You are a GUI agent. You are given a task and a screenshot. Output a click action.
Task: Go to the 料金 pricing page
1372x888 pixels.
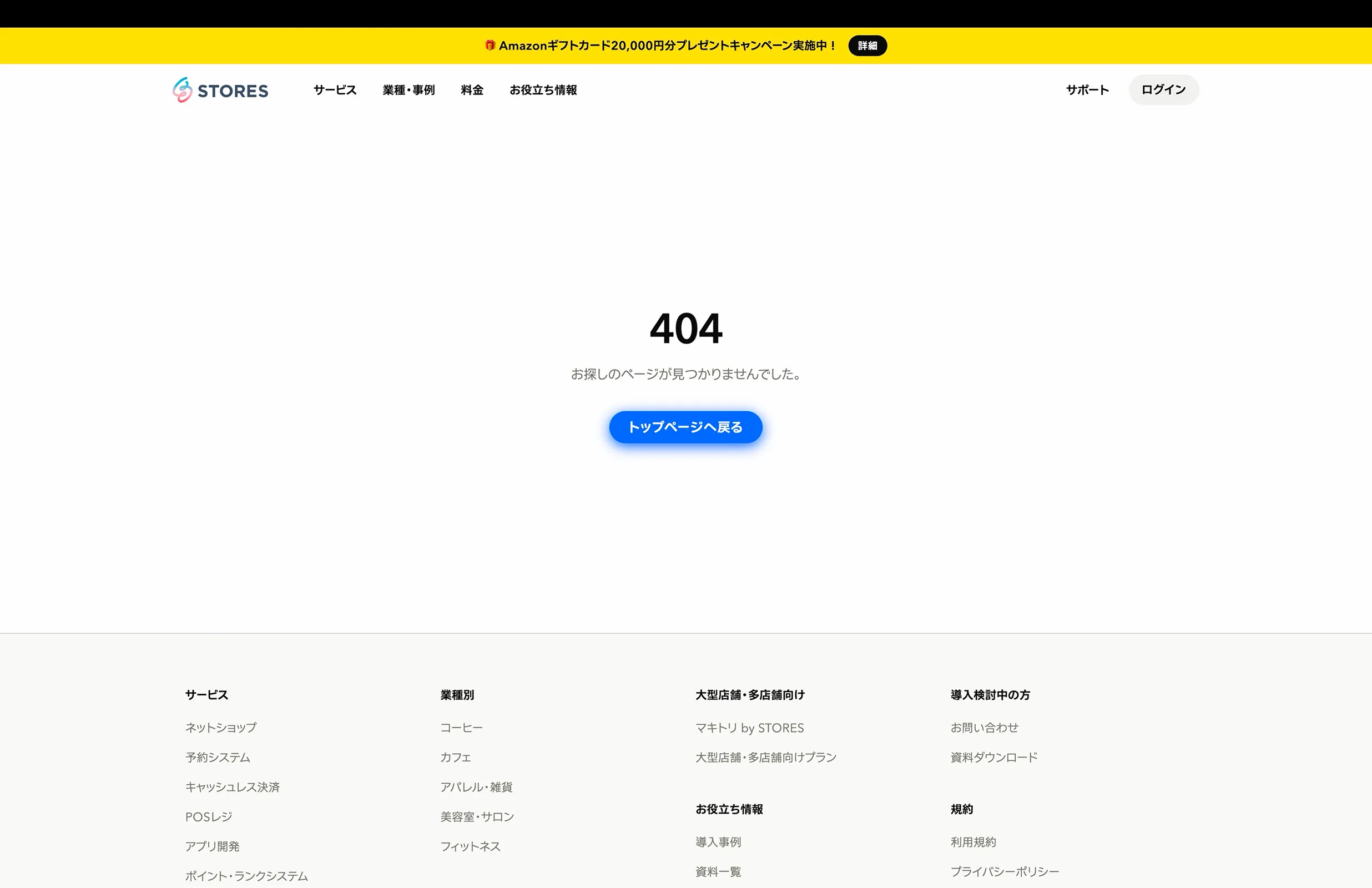(x=472, y=90)
